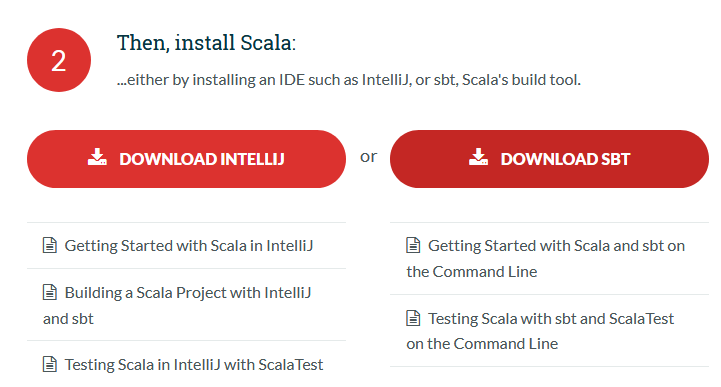Viewport: 721px width, 387px height.
Task: Click the subtitle about installing an IDE
Action: (x=349, y=80)
